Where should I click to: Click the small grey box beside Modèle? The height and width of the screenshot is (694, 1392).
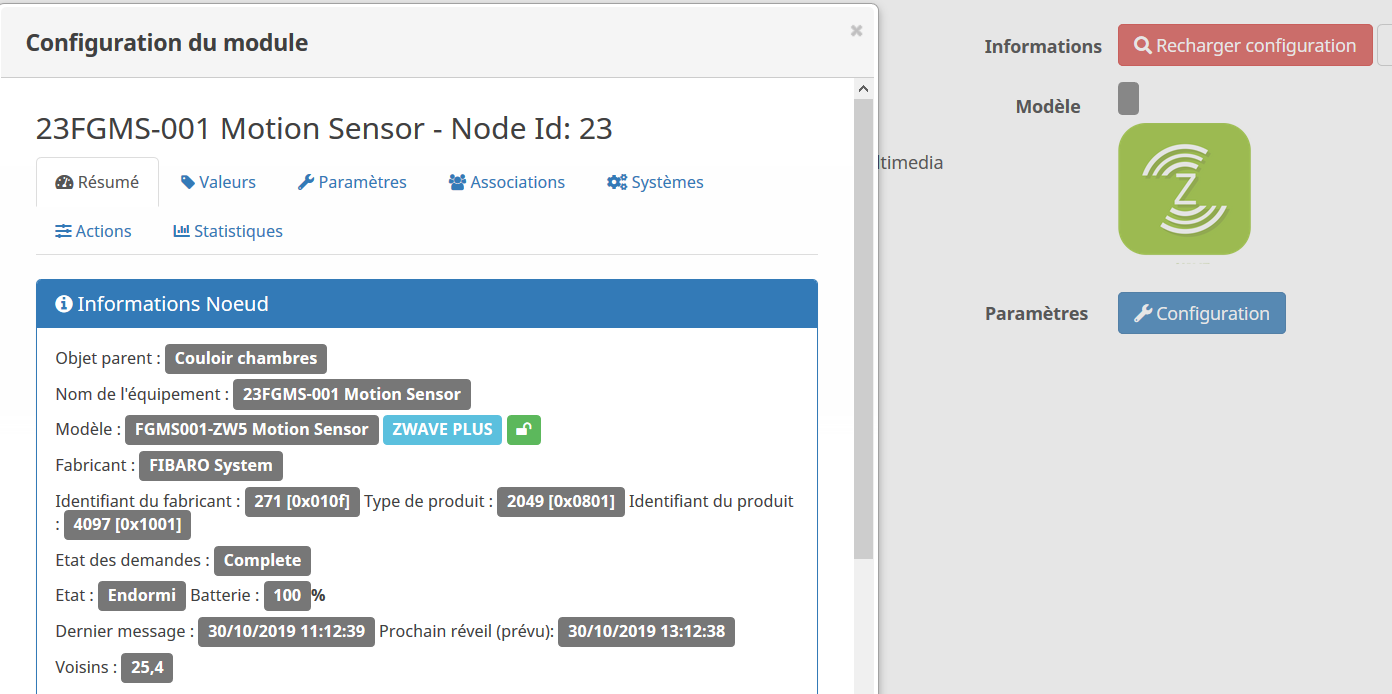(x=1128, y=99)
